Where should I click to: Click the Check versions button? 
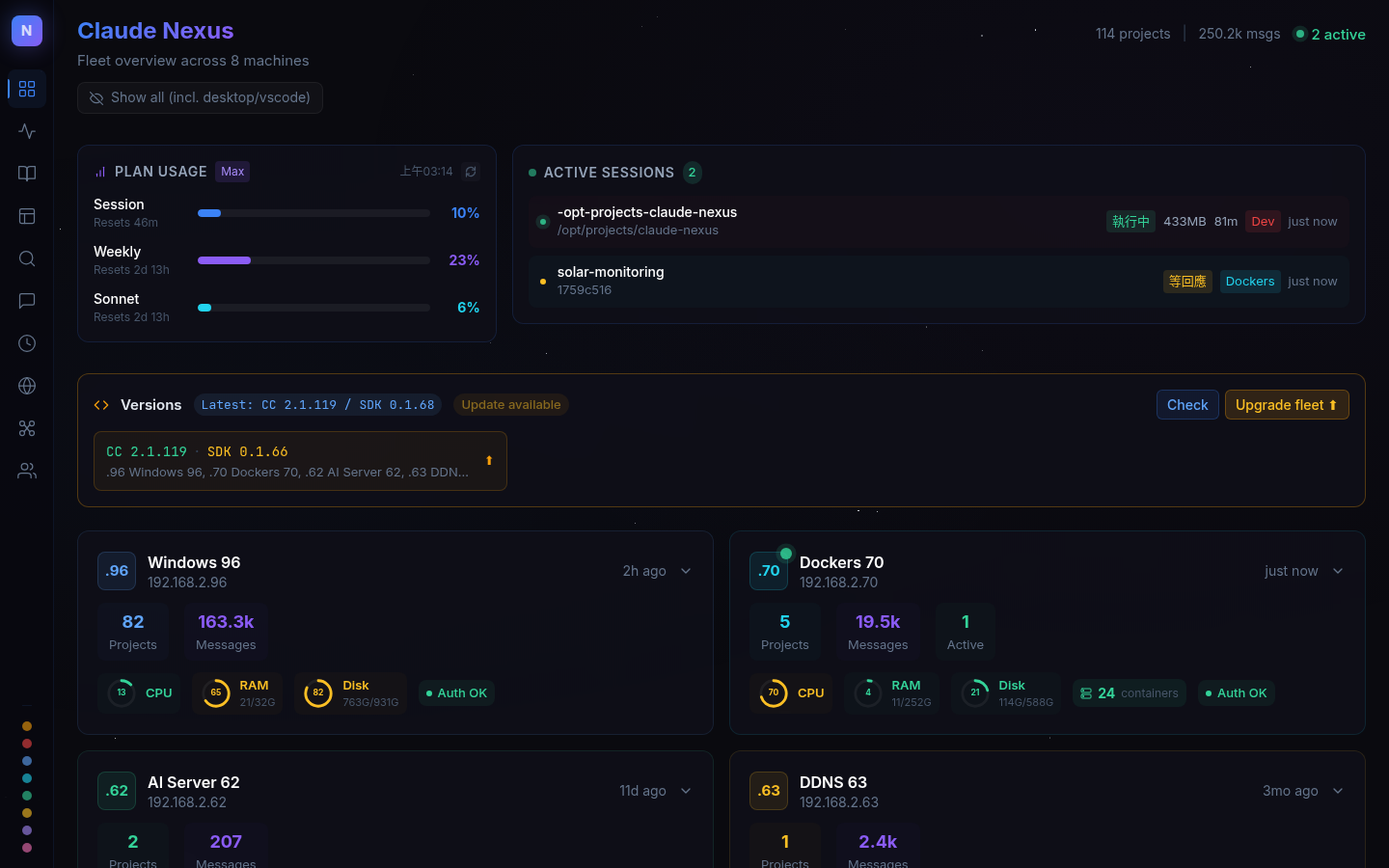(x=1187, y=405)
